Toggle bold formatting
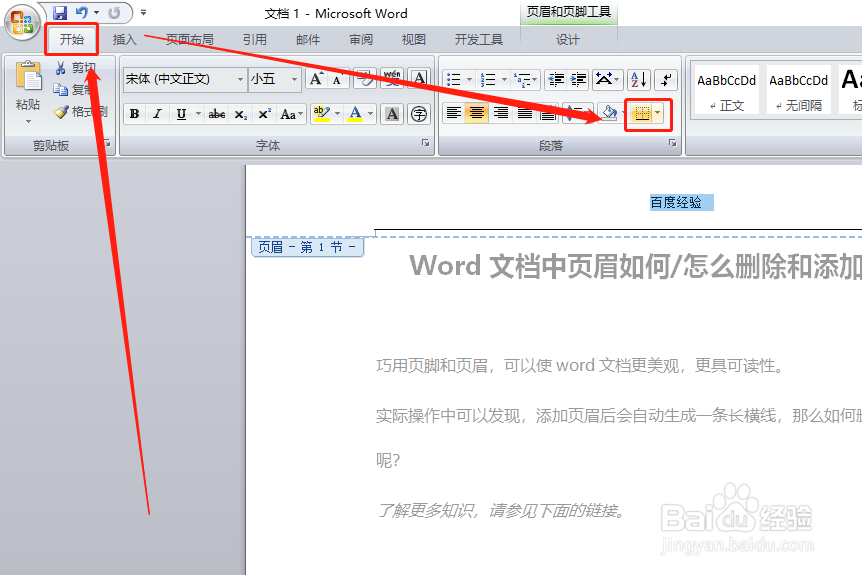The width and height of the screenshot is (862, 575). pos(135,114)
